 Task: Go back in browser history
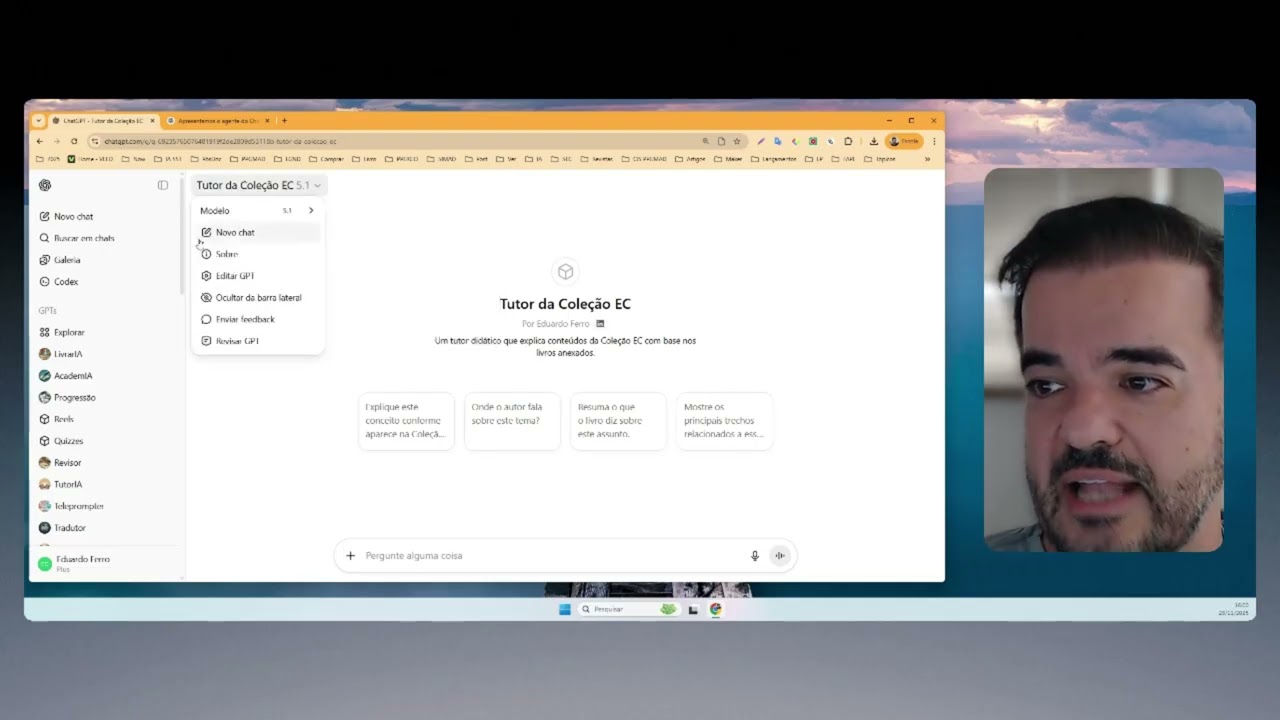(x=41, y=141)
